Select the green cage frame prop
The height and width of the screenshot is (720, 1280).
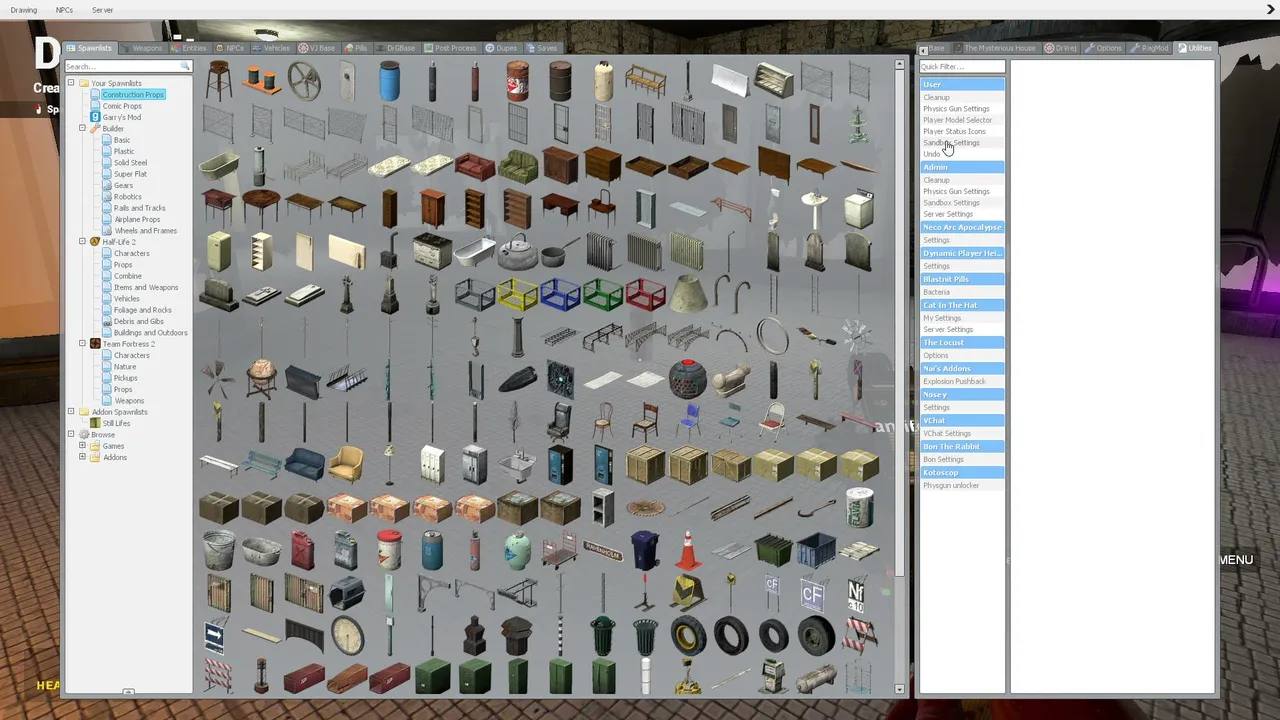click(x=603, y=294)
